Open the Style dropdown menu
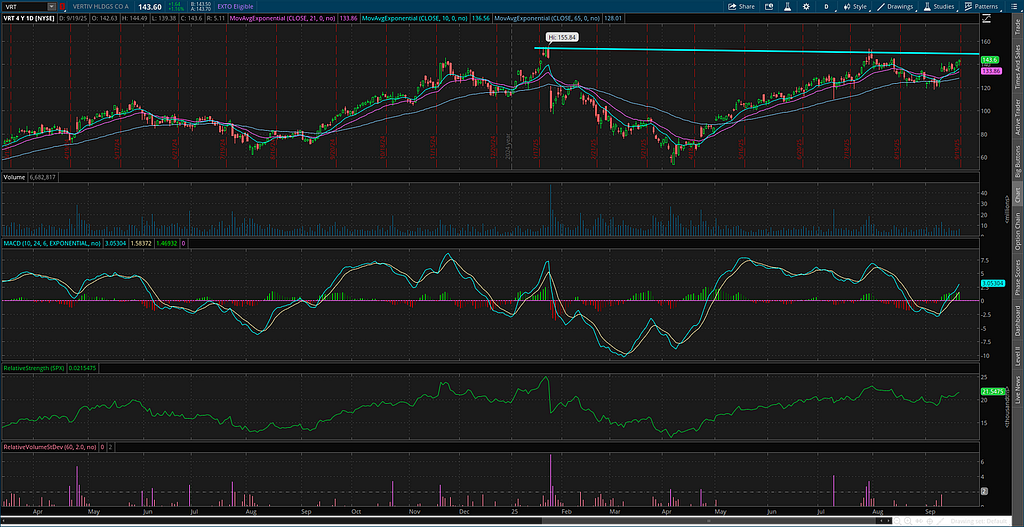 tap(855, 7)
